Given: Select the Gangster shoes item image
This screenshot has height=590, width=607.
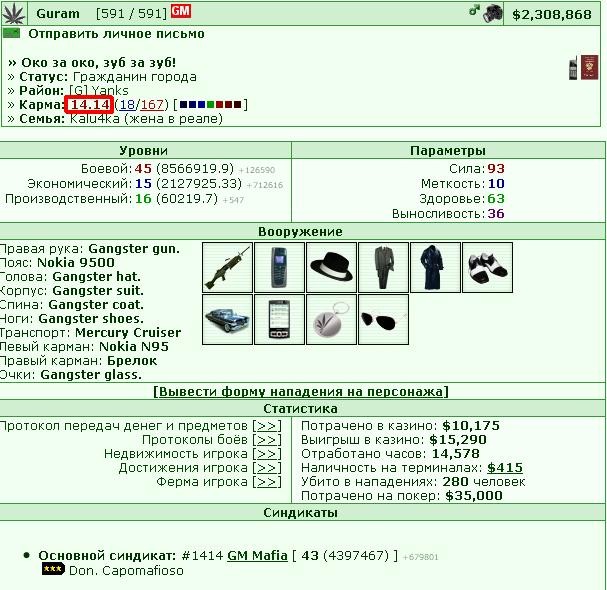Looking at the screenshot, I should pos(487,268).
